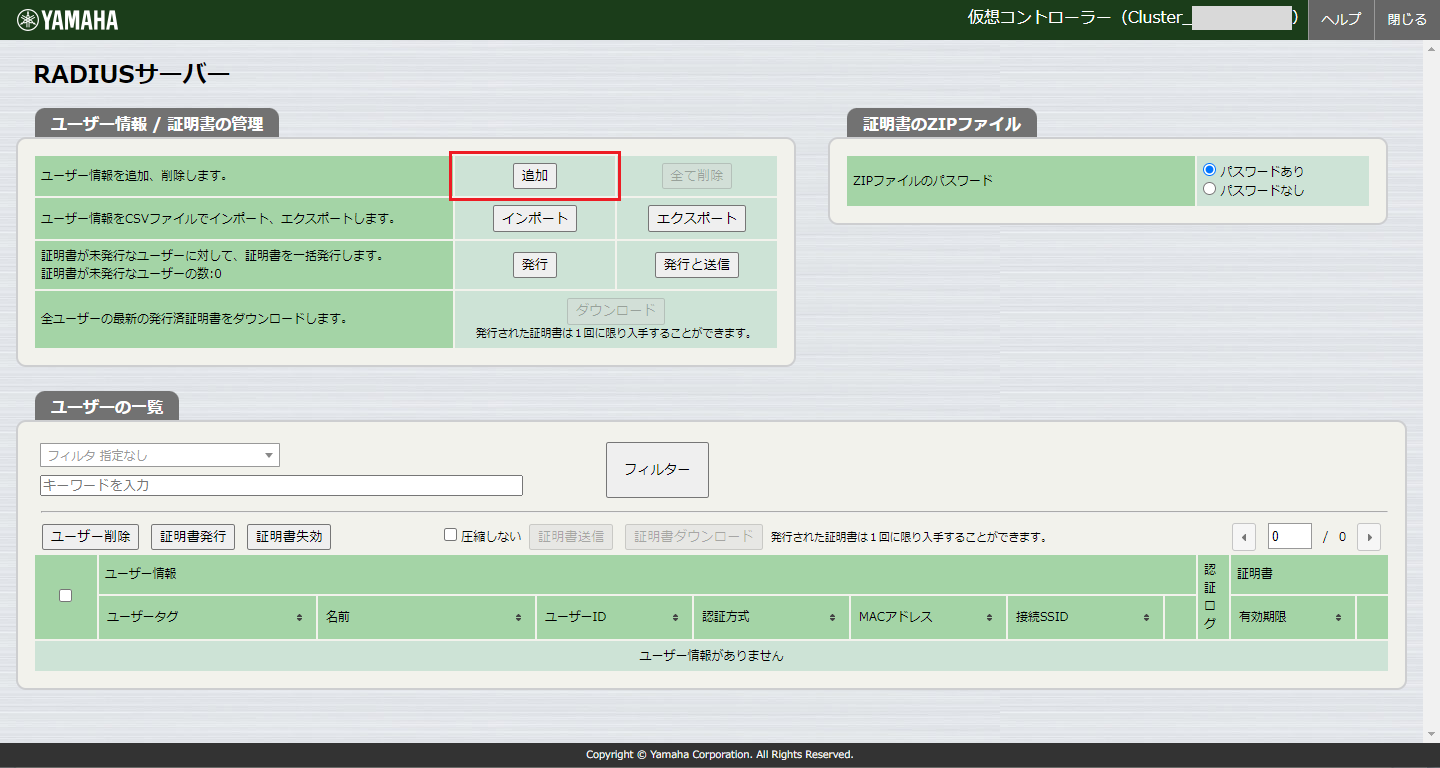Click the previous page arrow in user list

click(1243, 536)
